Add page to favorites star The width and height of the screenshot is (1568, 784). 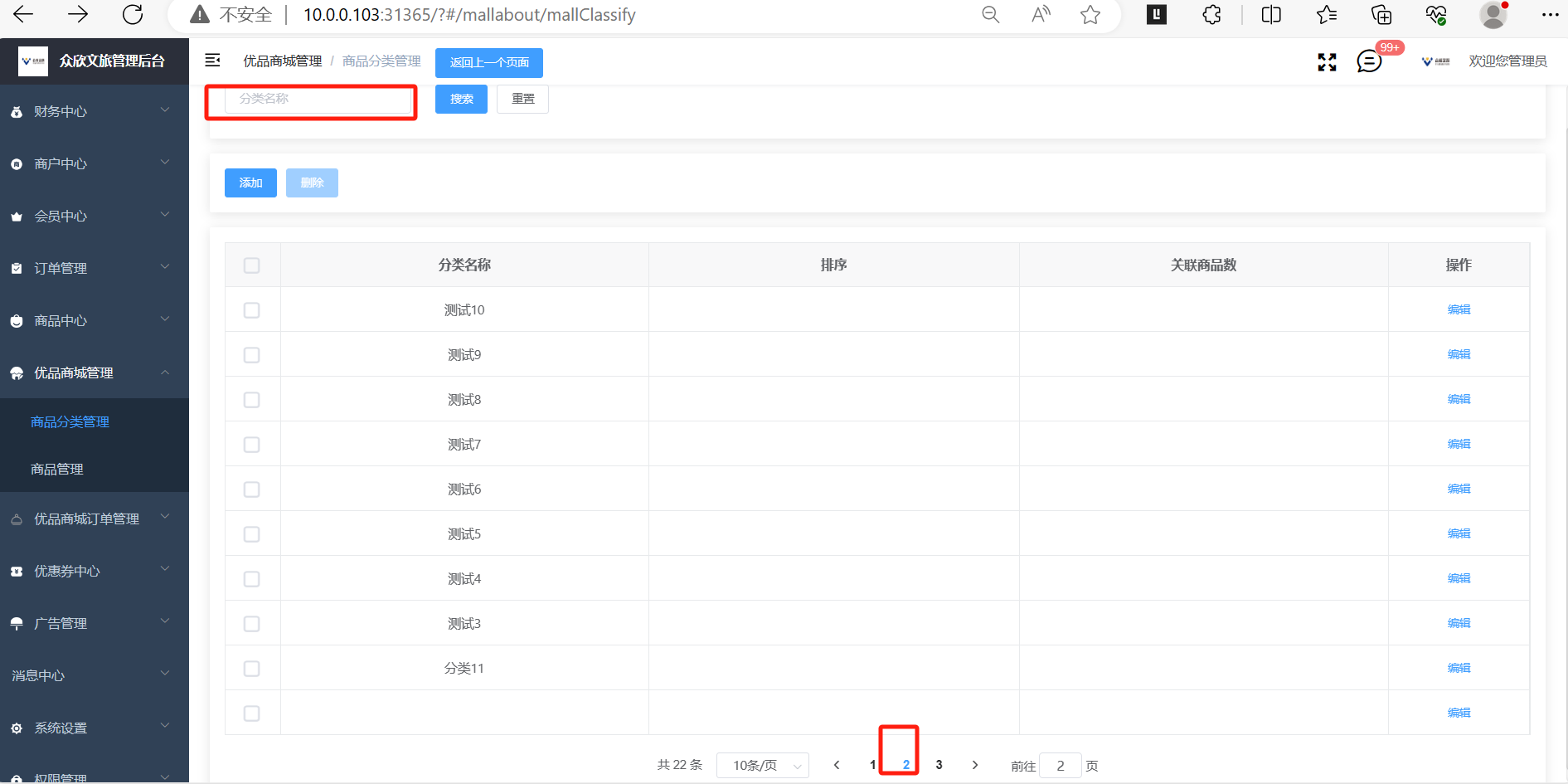(1090, 14)
